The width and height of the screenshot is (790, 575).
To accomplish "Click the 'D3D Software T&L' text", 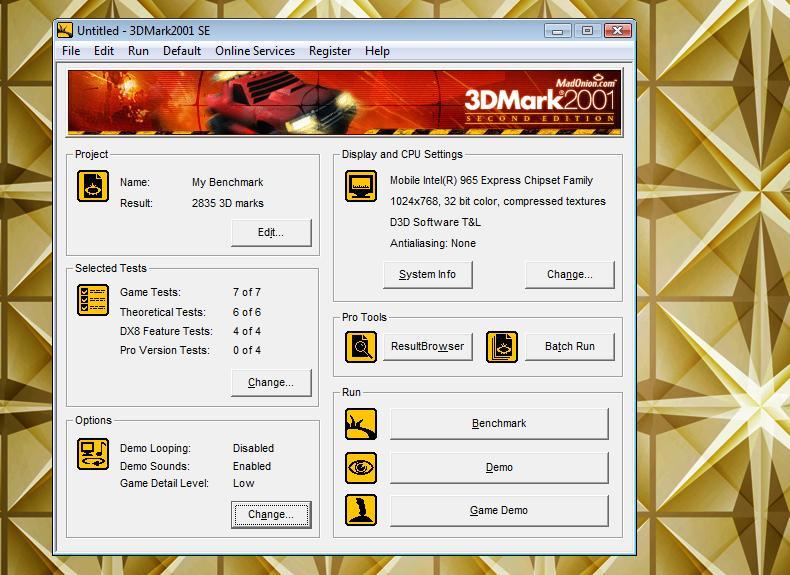I will coord(435,222).
